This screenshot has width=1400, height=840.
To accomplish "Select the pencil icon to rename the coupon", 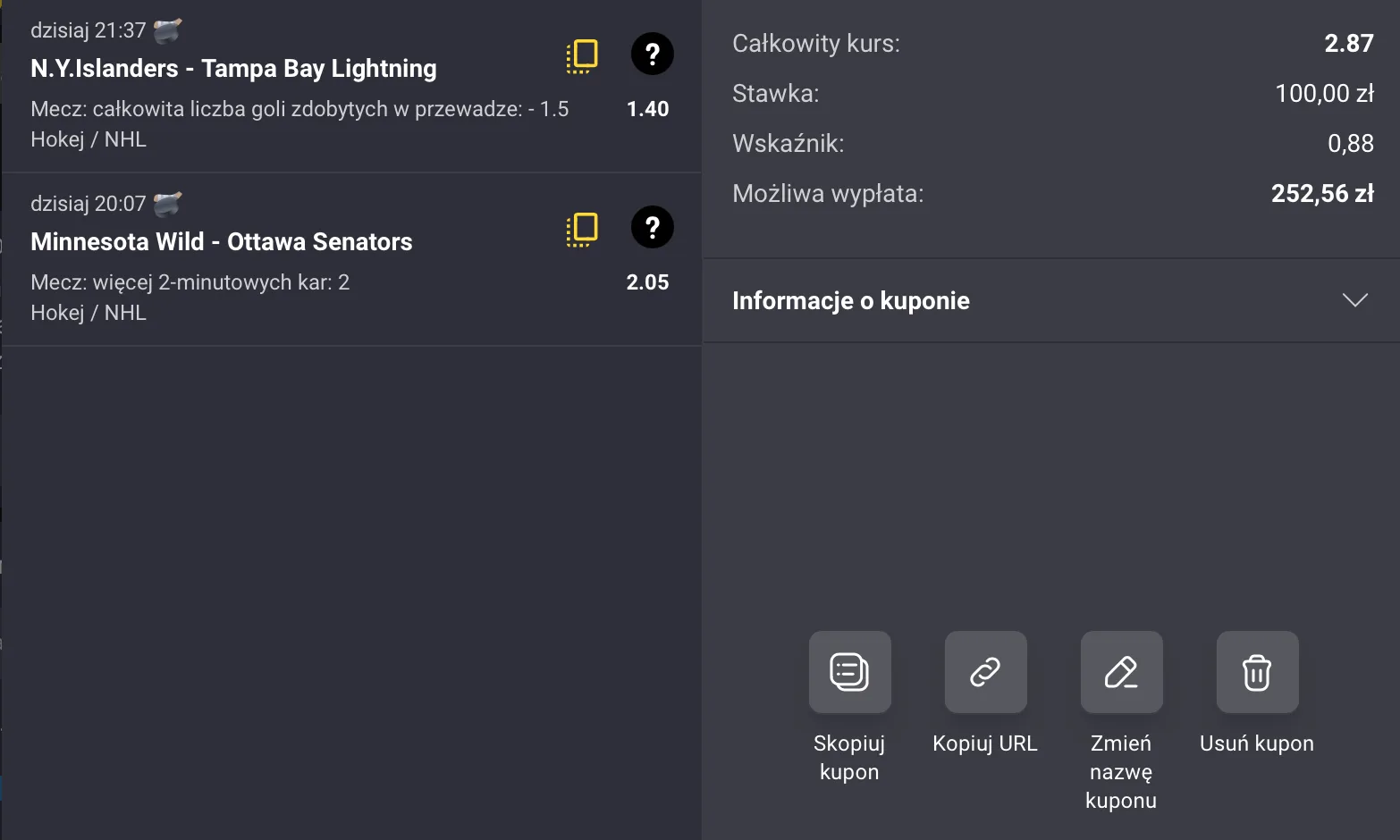I will point(1121,672).
